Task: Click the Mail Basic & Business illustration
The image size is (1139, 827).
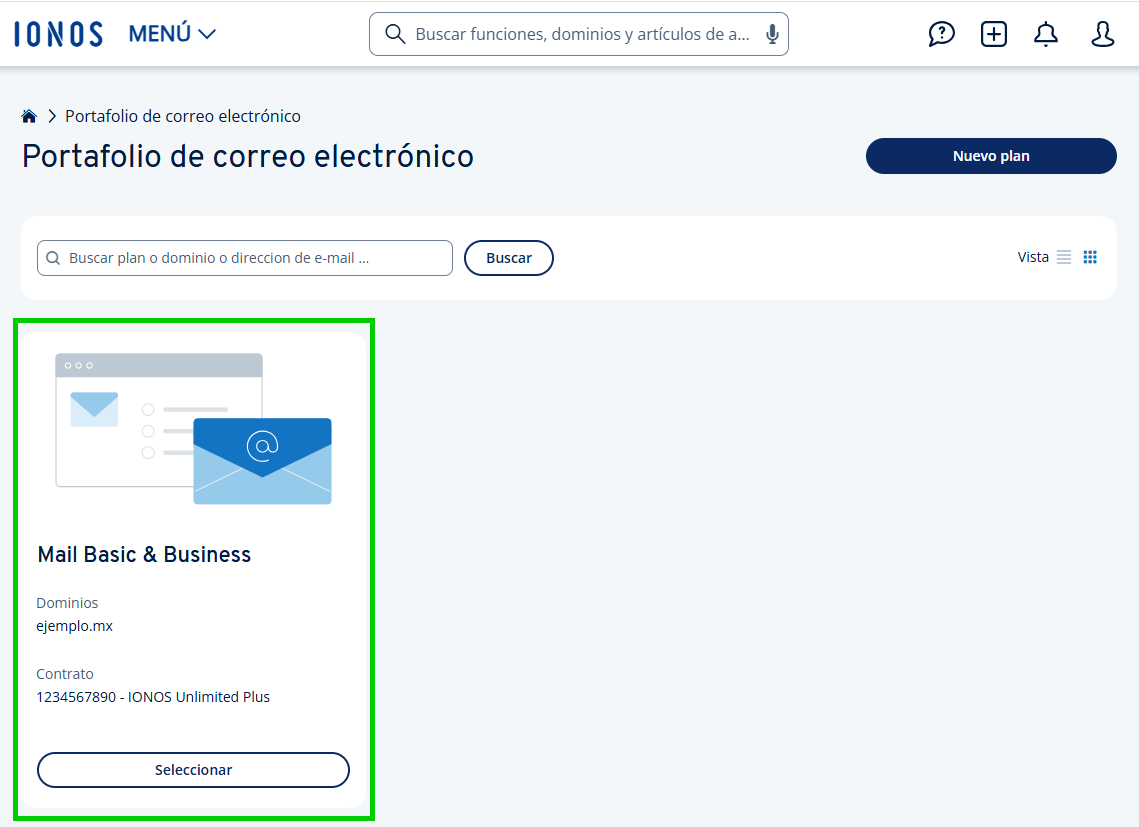Action: [x=193, y=429]
